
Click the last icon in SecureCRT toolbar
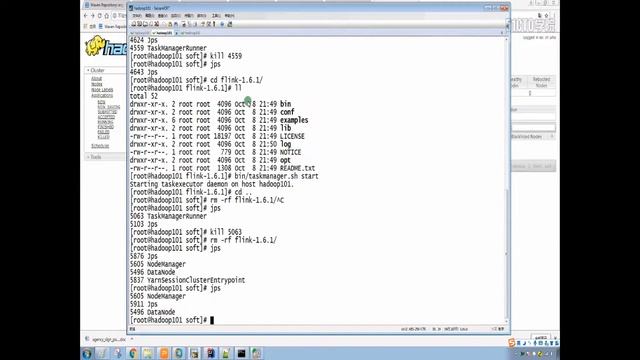[x=230, y=24]
